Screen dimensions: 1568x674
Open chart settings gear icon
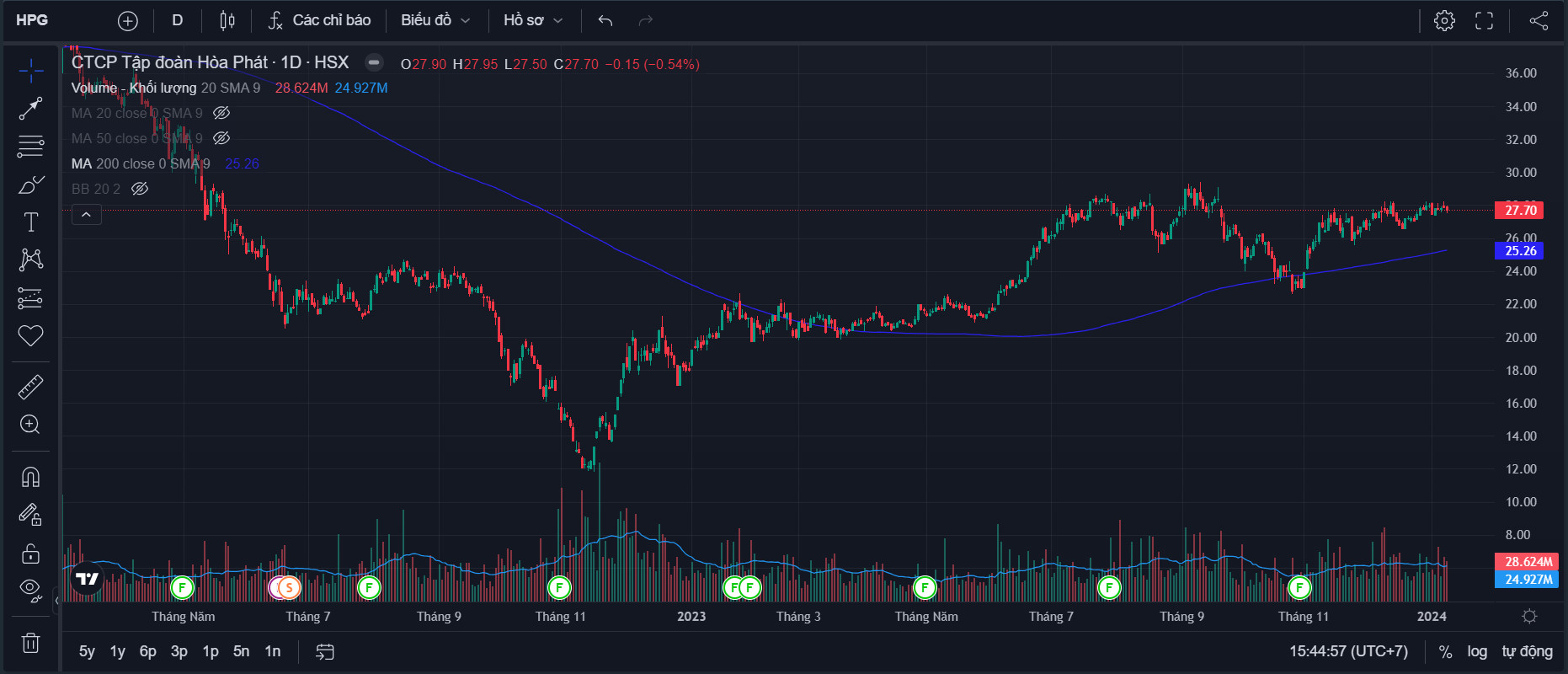click(1444, 20)
